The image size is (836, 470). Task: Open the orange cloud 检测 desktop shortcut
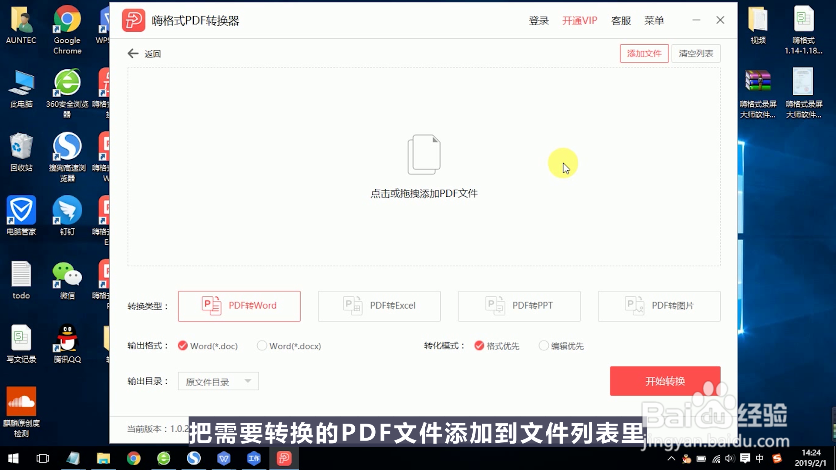point(21,412)
